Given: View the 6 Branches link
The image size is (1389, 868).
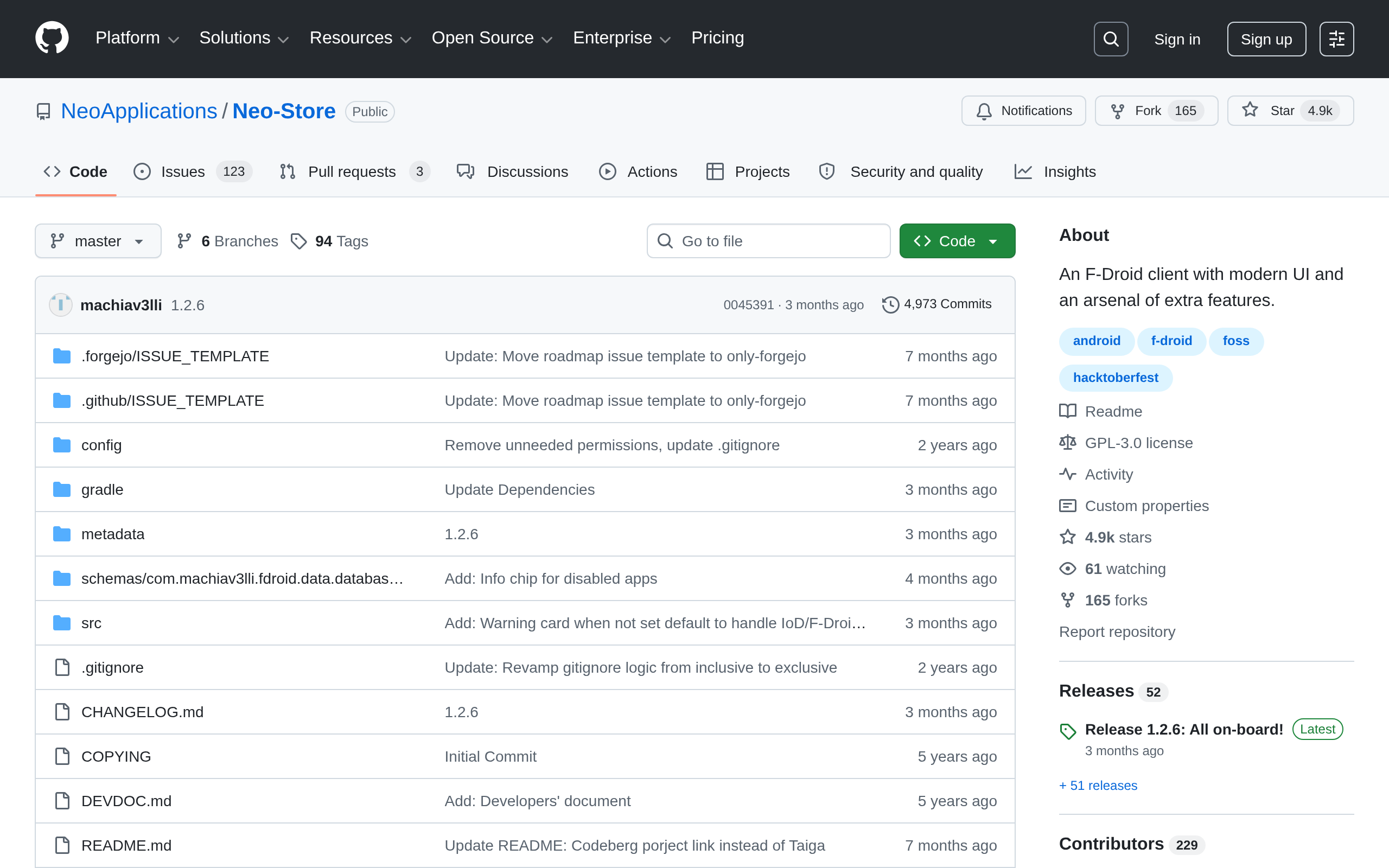Looking at the screenshot, I should click(228, 241).
